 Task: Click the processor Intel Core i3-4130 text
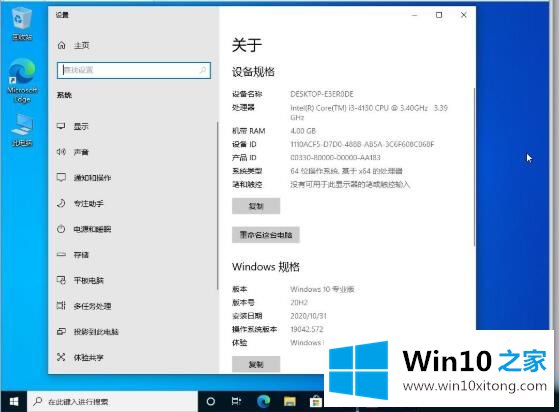pos(369,112)
